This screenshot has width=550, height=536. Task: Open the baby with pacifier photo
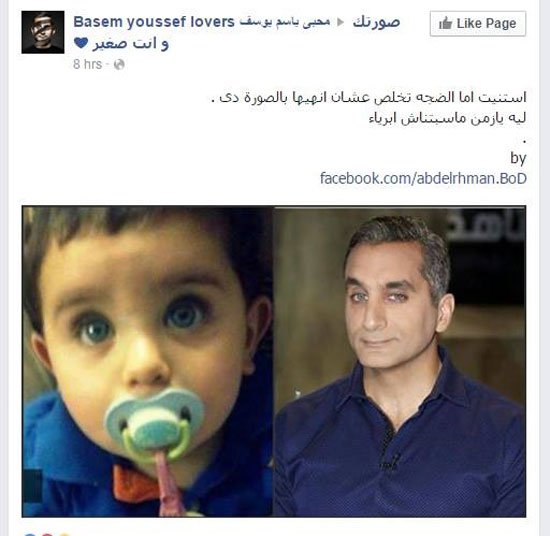point(148,361)
